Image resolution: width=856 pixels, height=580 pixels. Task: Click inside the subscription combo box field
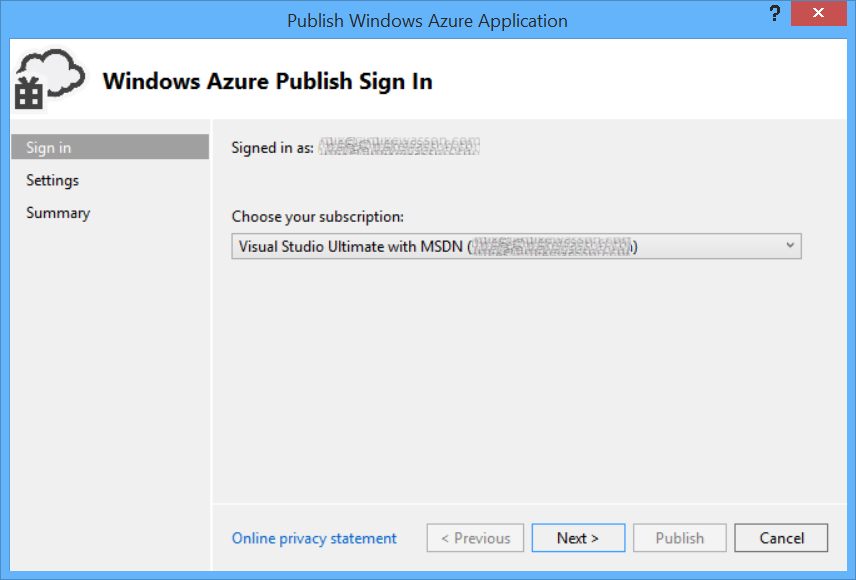[450, 246]
